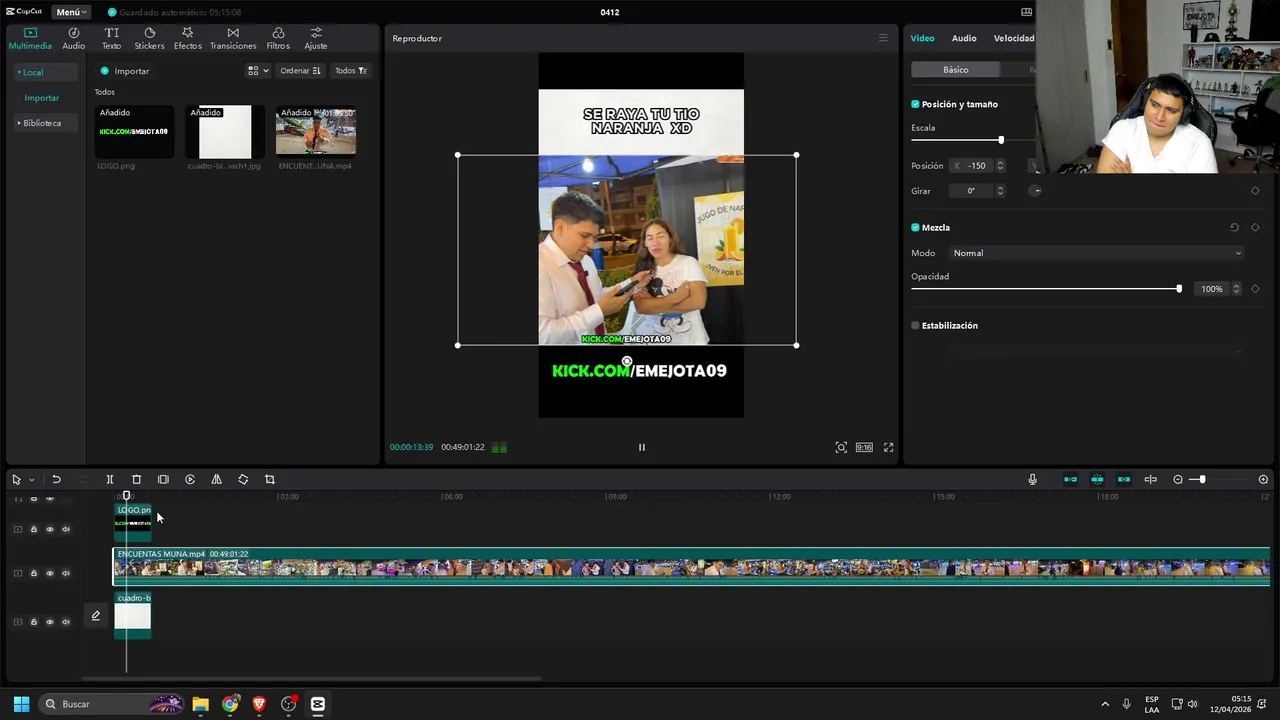Viewport: 1280px width, 720px height.
Task: Toggle timeline clip linkage
Action: [1124, 480]
